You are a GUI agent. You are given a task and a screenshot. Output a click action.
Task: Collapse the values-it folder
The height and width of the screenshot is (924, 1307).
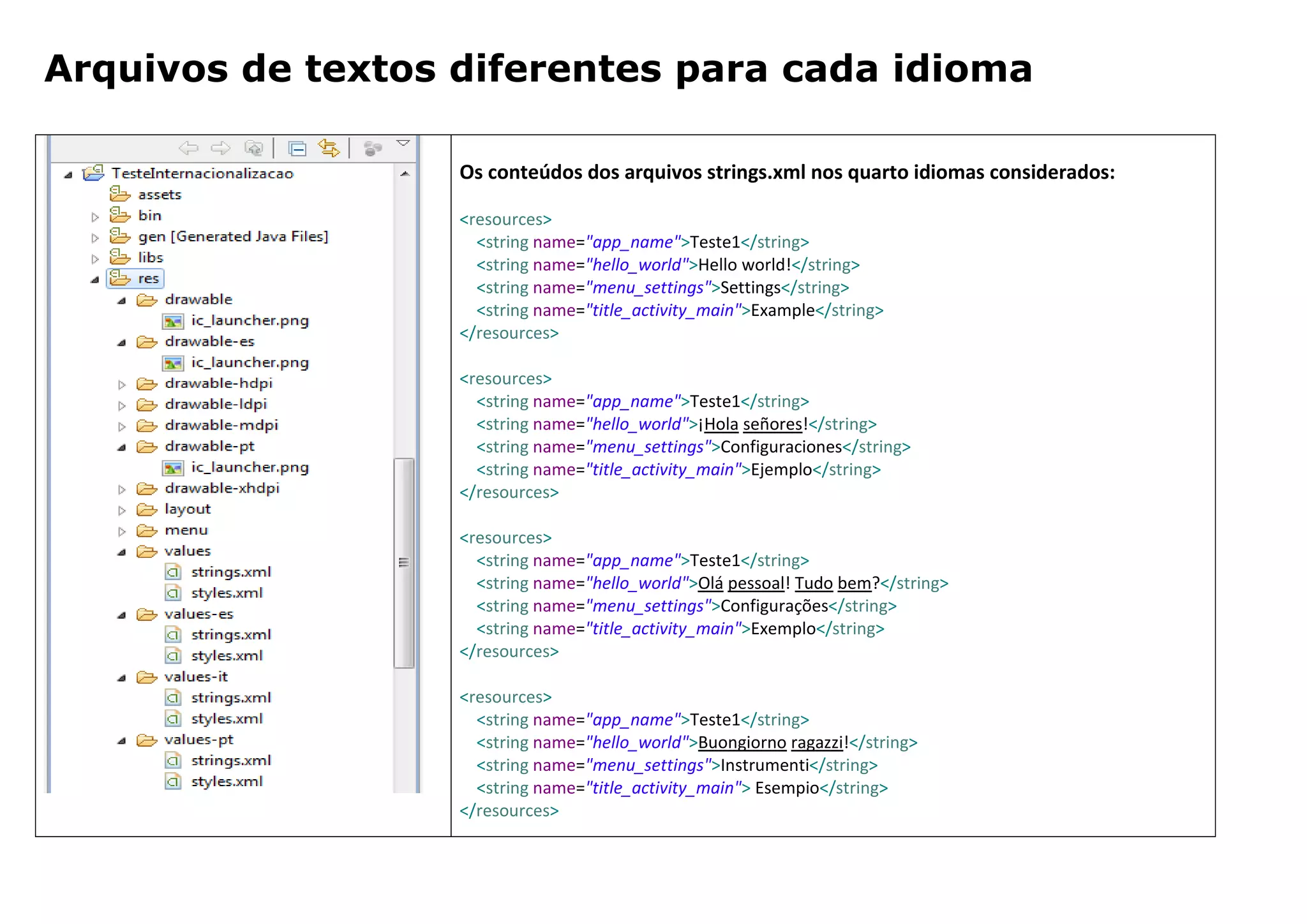coord(122,678)
